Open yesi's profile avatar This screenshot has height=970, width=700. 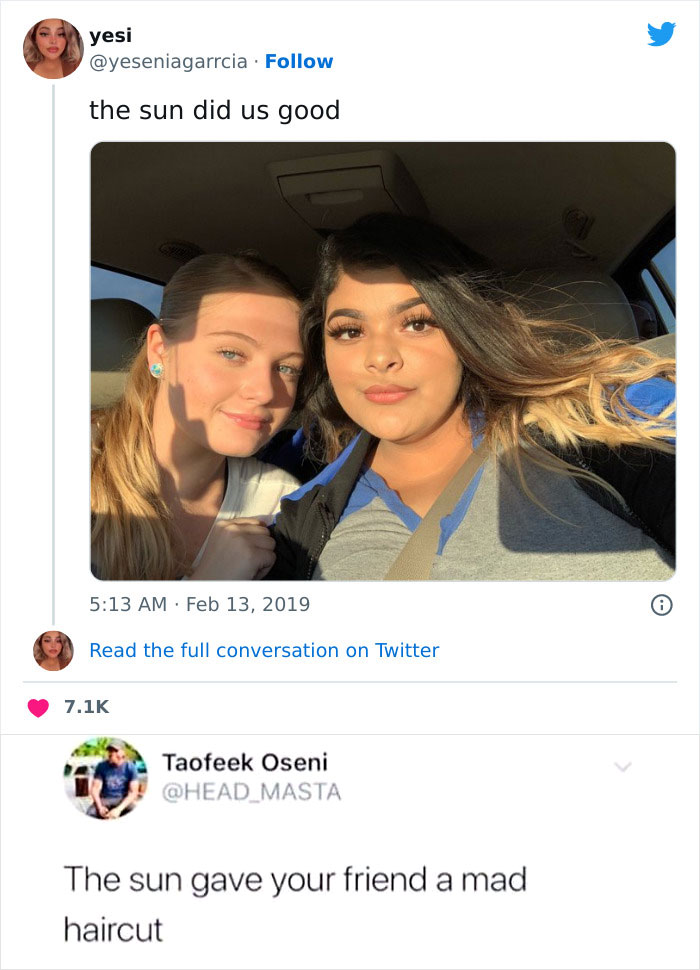point(53,48)
